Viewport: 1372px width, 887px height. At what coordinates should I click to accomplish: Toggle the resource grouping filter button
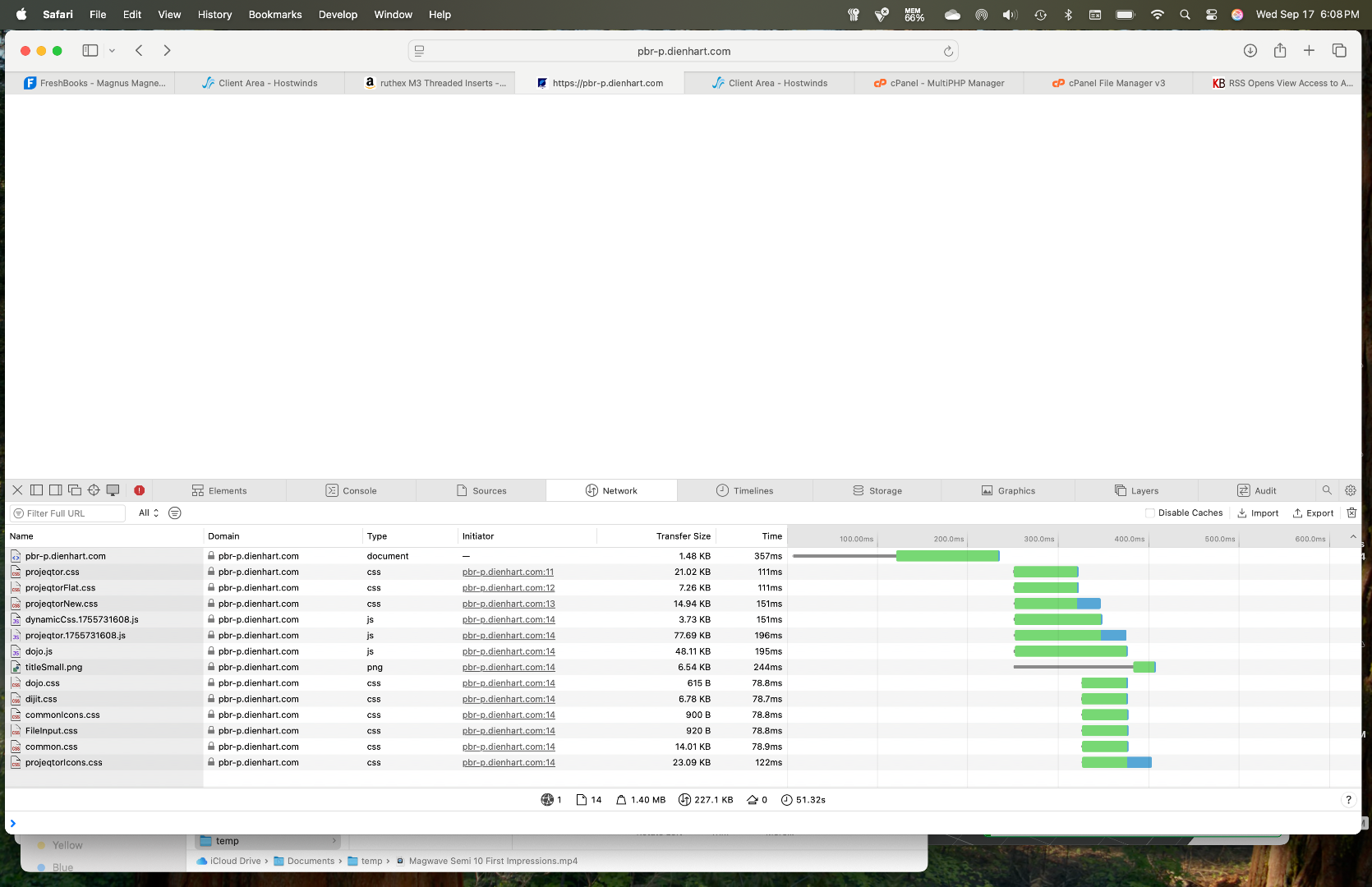(175, 513)
